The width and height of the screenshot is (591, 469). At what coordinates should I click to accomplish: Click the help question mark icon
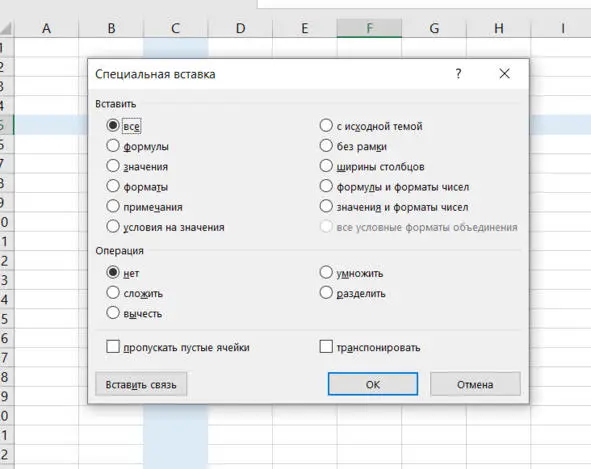[458, 74]
